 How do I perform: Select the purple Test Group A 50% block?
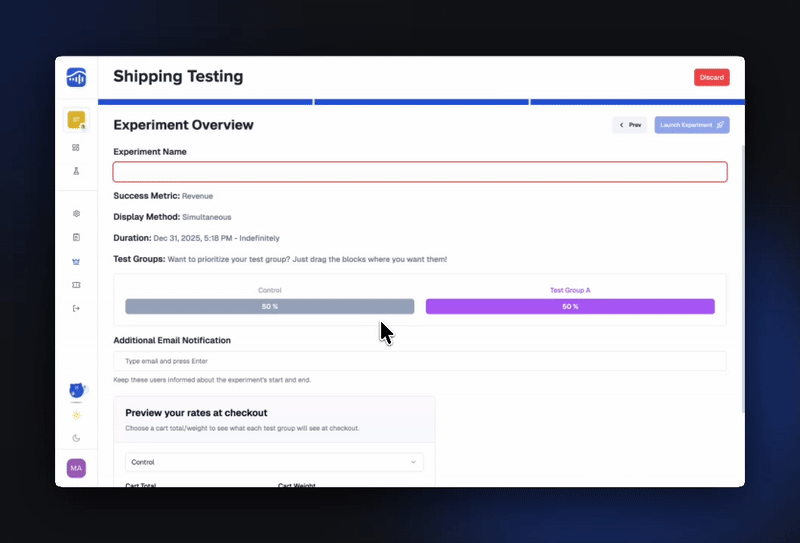point(570,306)
